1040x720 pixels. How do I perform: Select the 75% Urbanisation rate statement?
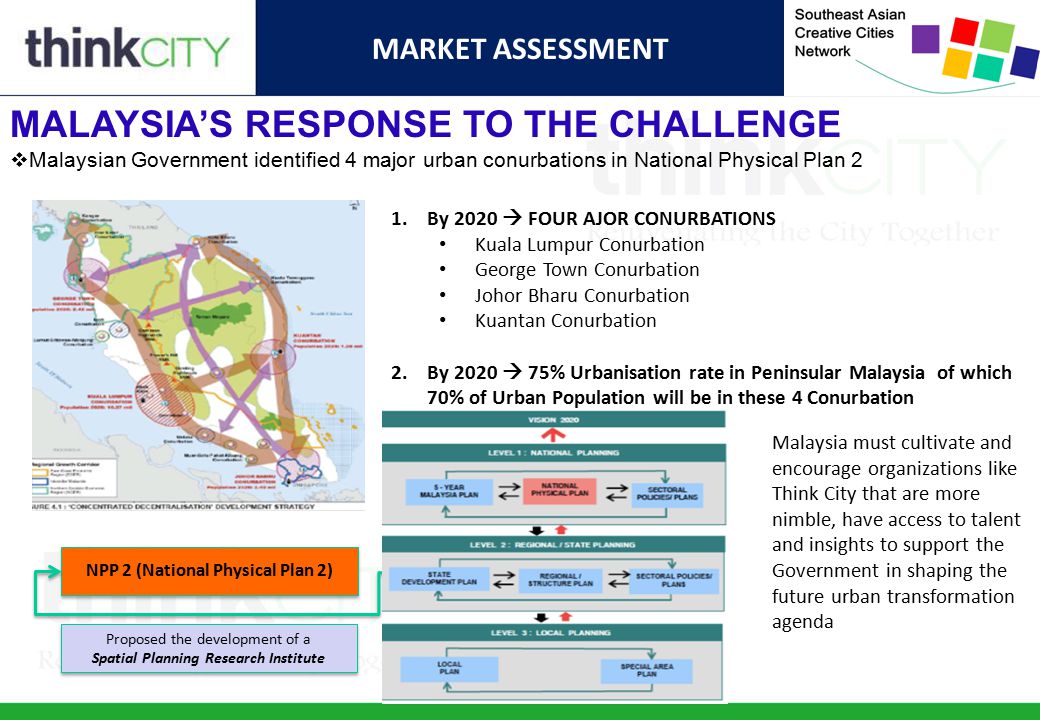click(x=719, y=385)
